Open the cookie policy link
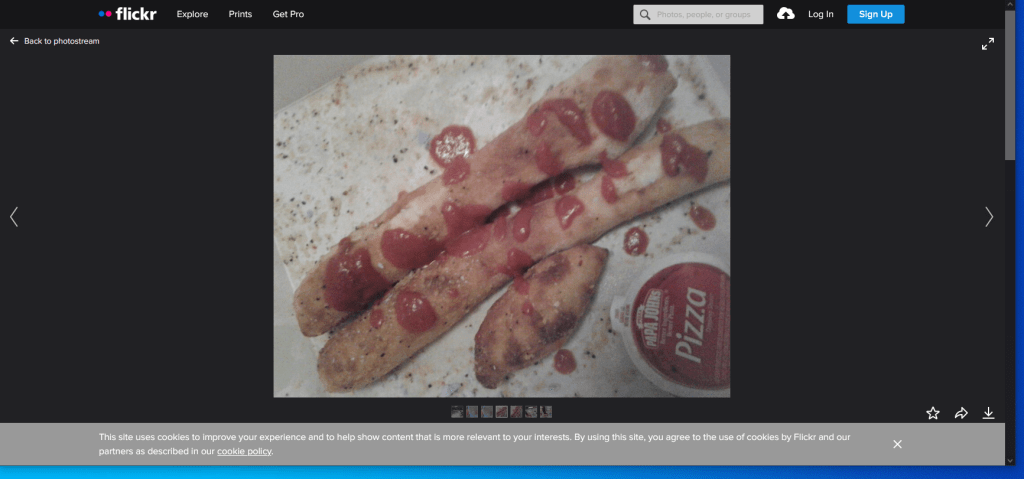1024x479 pixels. [x=244, y=452]
